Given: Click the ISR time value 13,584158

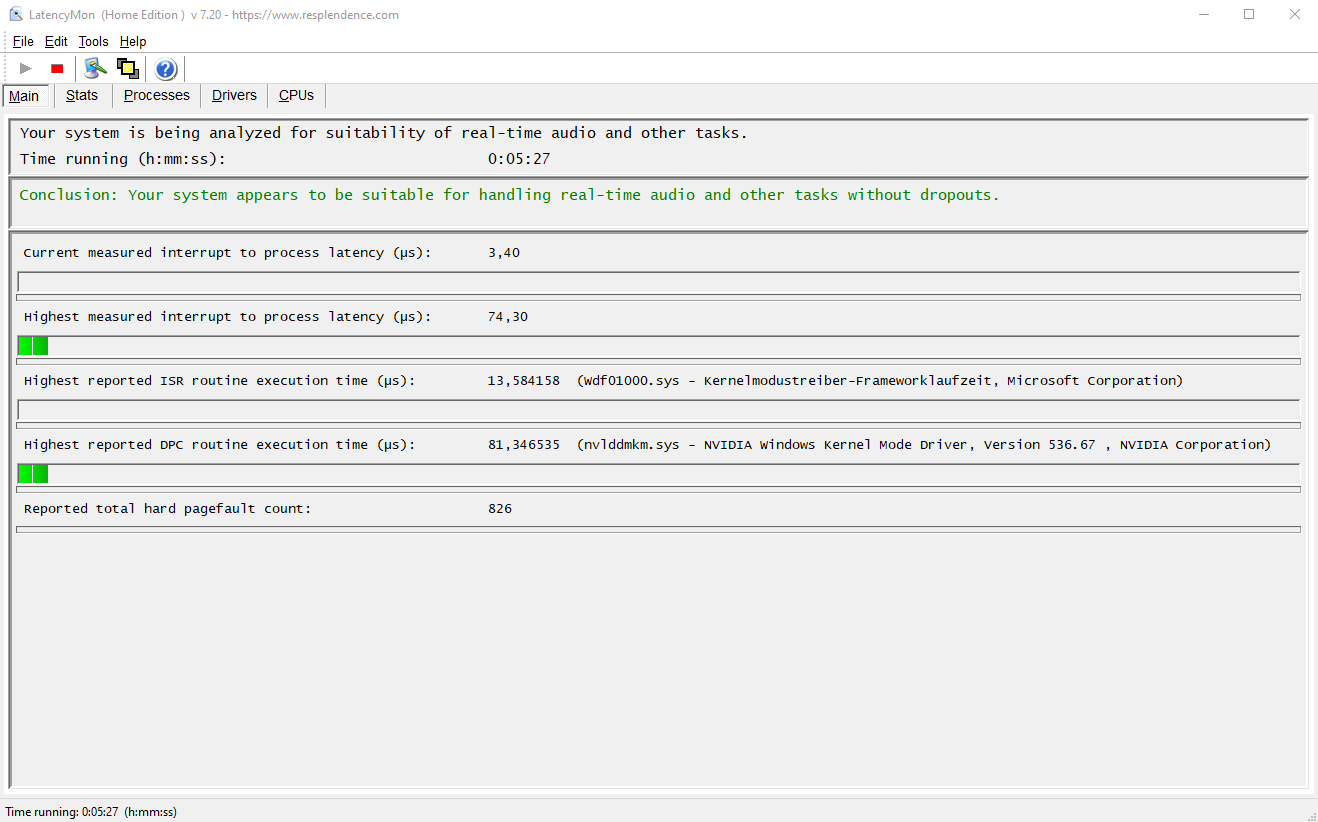Looking at the screenshot, I should [x=524, y=381].
